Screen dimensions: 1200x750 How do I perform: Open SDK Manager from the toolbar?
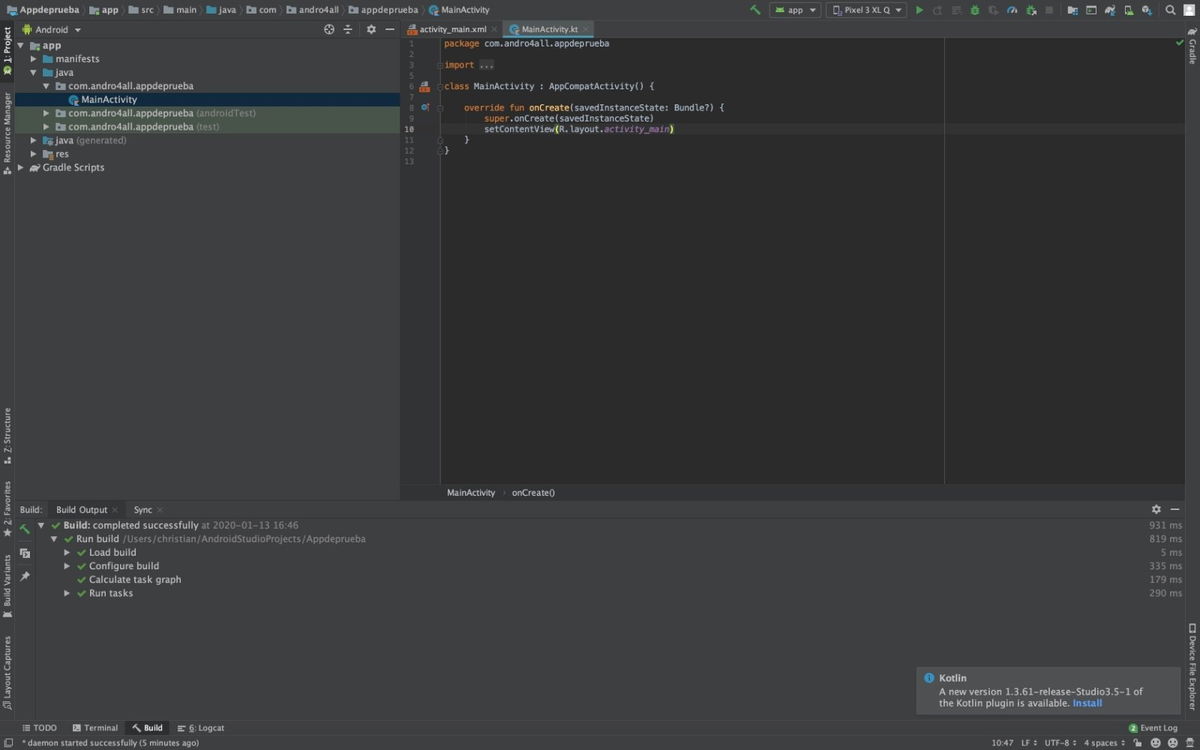(x=1146, y=9)
